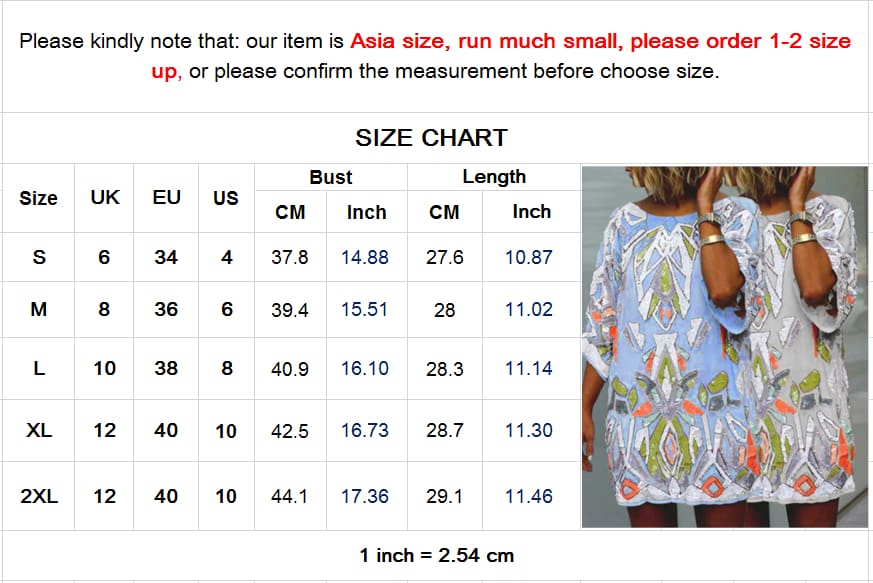Click the Length column header
The height and width of the screenshot is (583, 873).
tap(494, 177)
